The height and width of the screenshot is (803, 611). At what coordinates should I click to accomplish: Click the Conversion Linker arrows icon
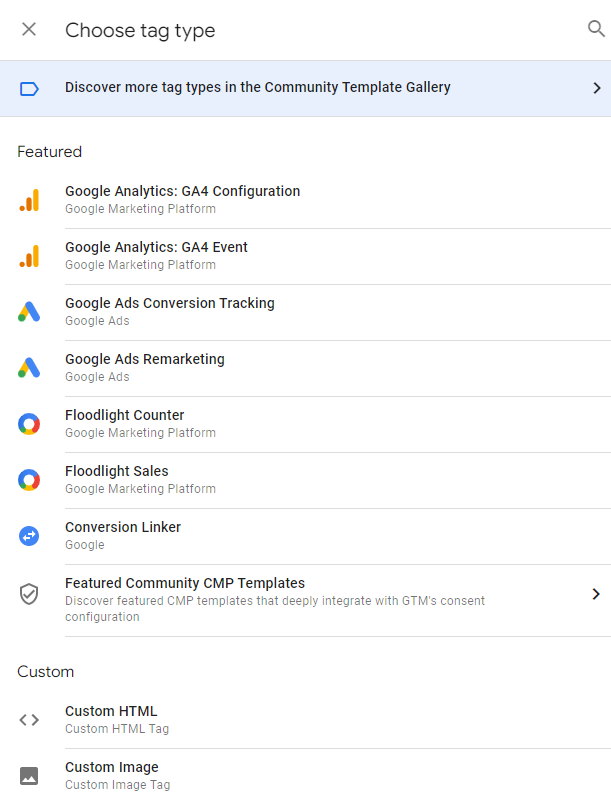click(29, 536)
